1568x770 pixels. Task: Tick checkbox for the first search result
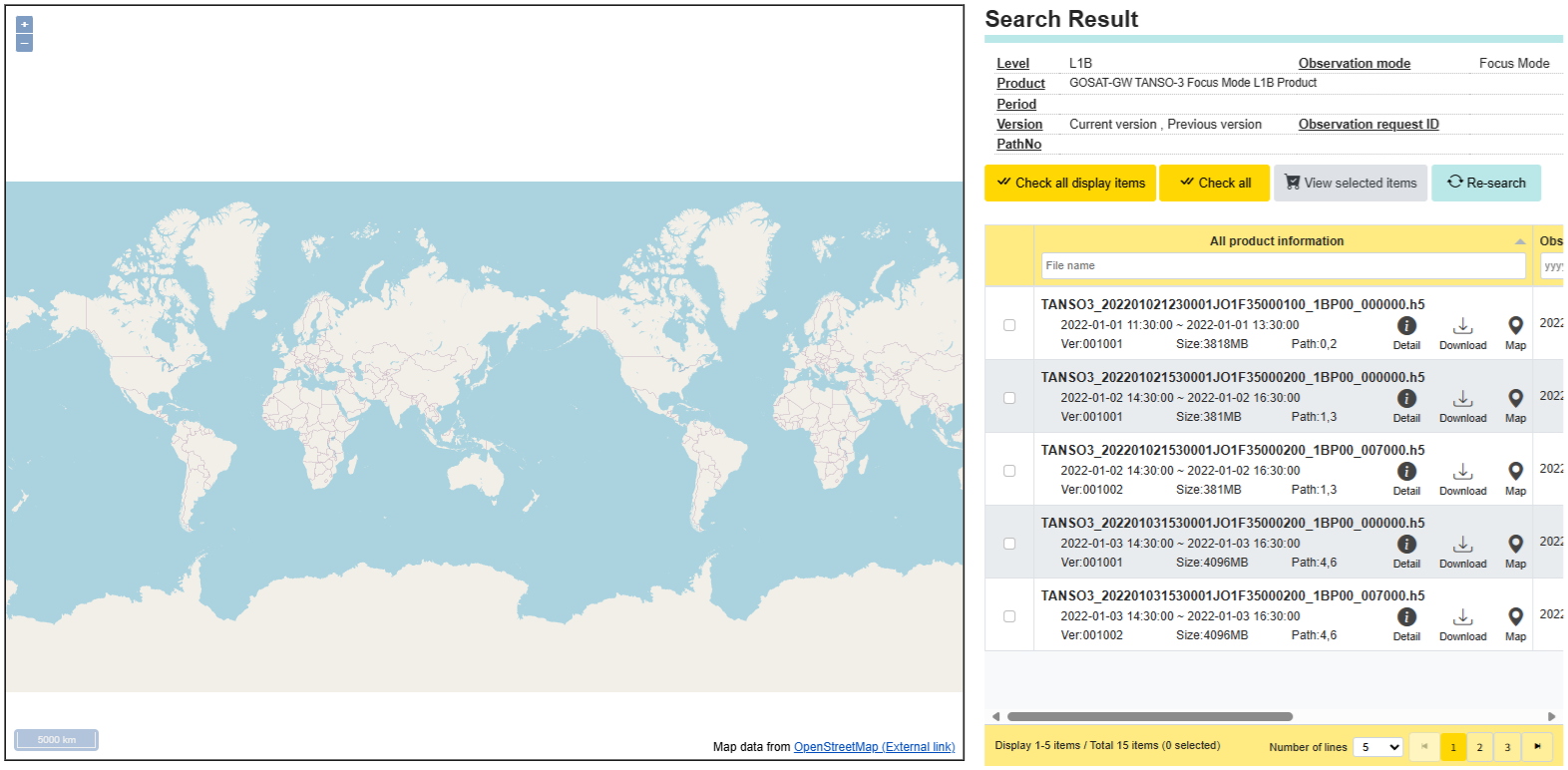coord(1009,325)
